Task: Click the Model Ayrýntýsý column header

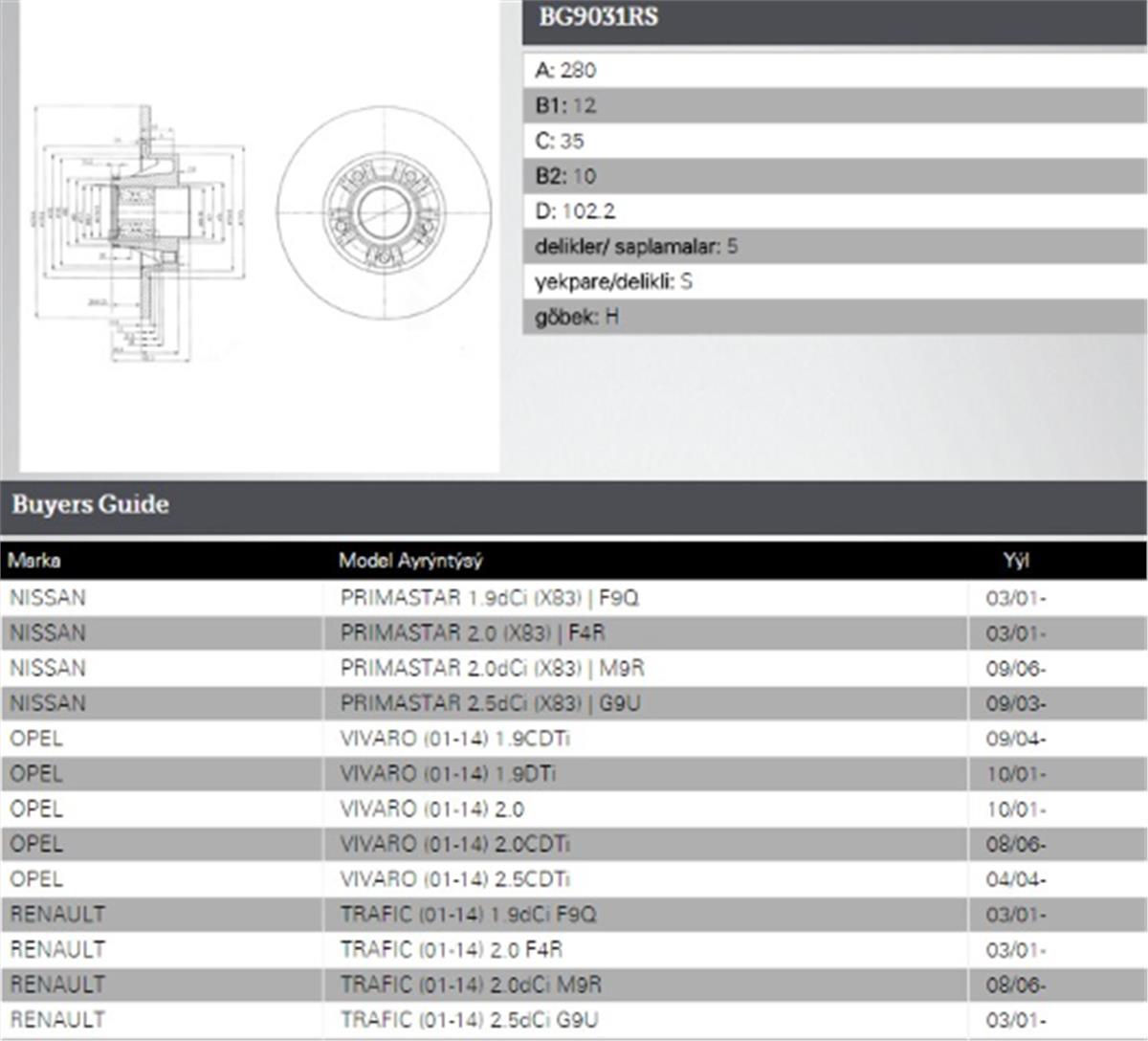Action: [411, 561]
